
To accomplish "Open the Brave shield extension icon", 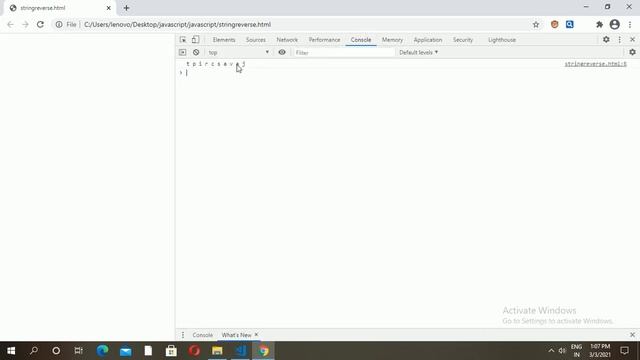I will point(554,24).
